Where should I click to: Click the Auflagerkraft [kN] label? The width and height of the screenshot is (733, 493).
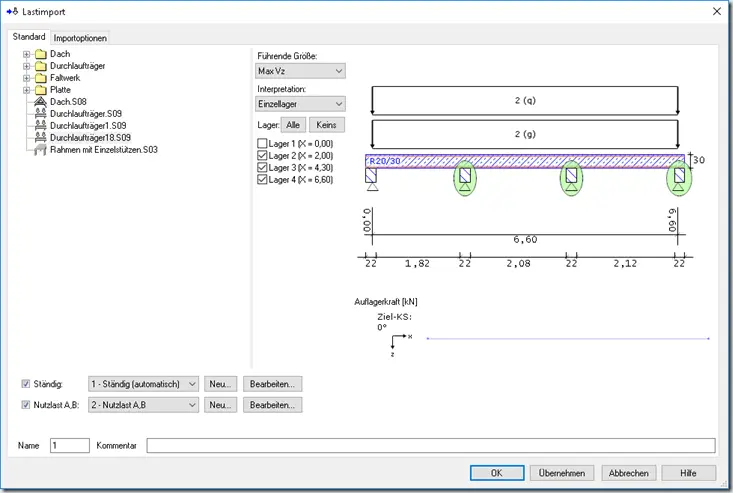pos(386,302)
